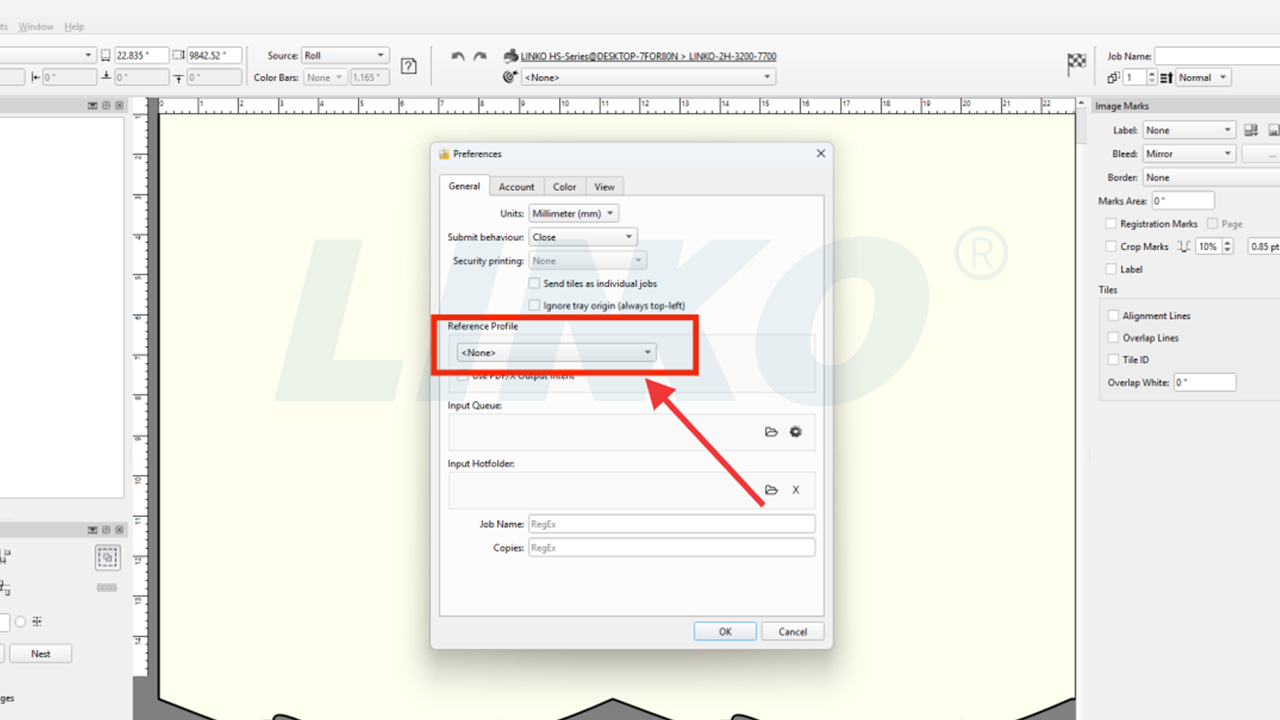Click the Image Marks panel scroll-up arrow
This screenshot has height=720, width=1280.
(1081, 104)
